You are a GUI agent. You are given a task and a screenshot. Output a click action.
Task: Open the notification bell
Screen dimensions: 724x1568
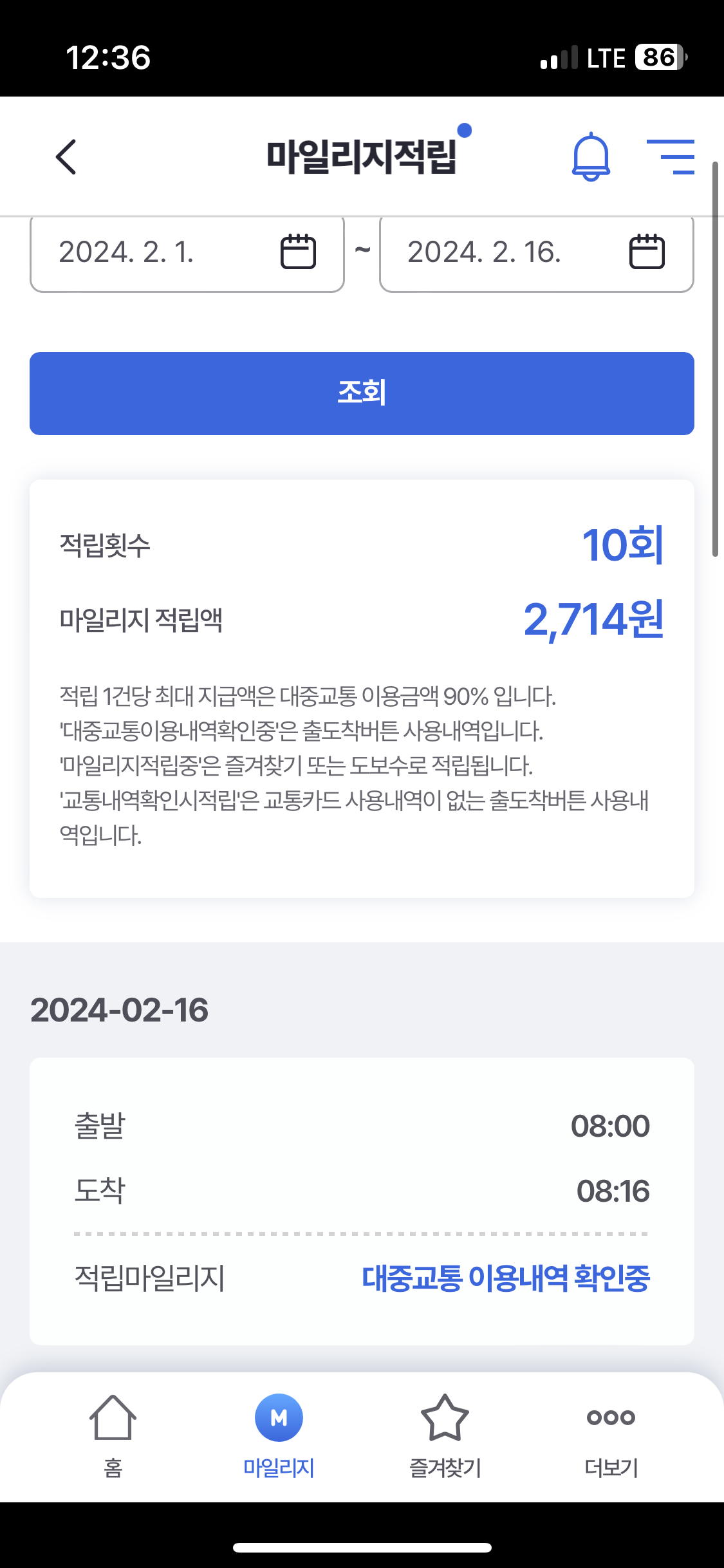591,157
